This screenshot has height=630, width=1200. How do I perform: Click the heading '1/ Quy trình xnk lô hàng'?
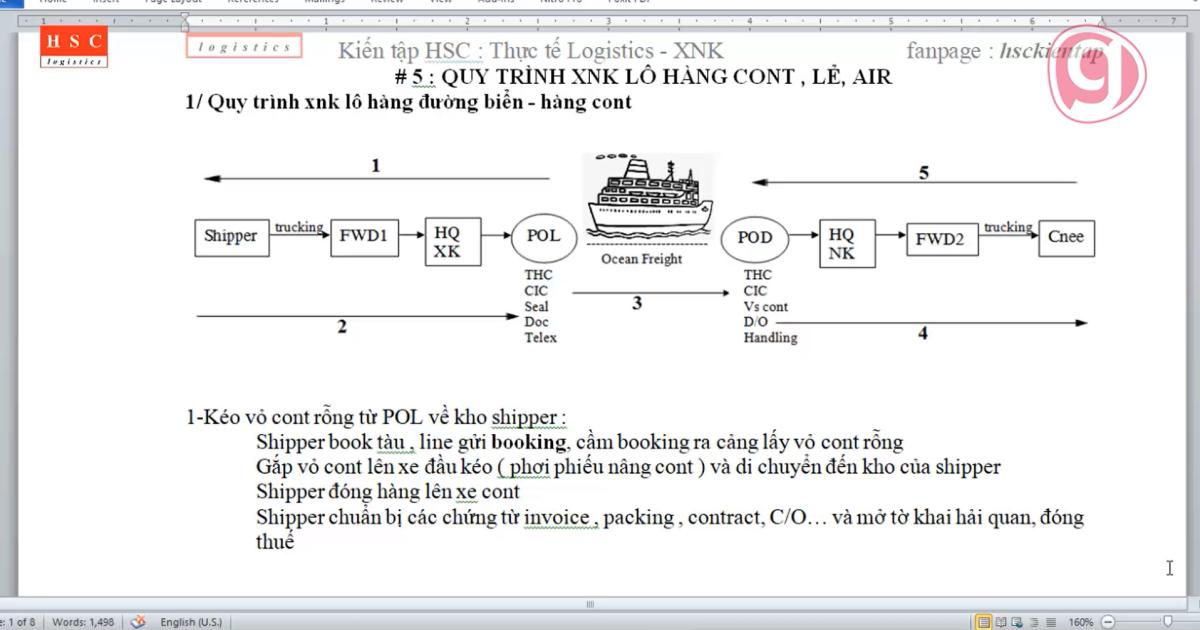(x=409, y=102)
